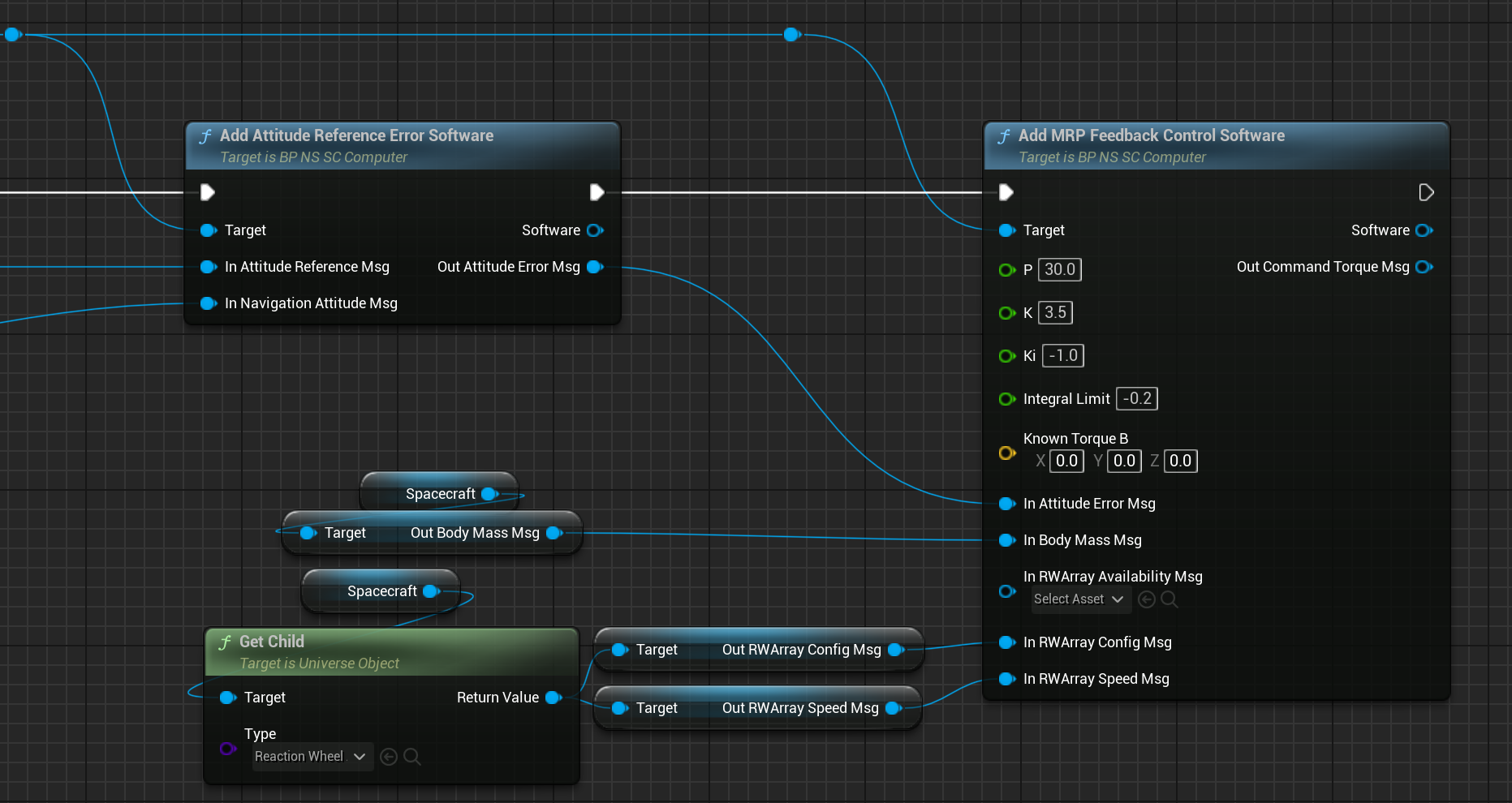Click the Out Command Torque Msg output pin
This screenshot has height=803, width=1512.
coord(1424,267)
